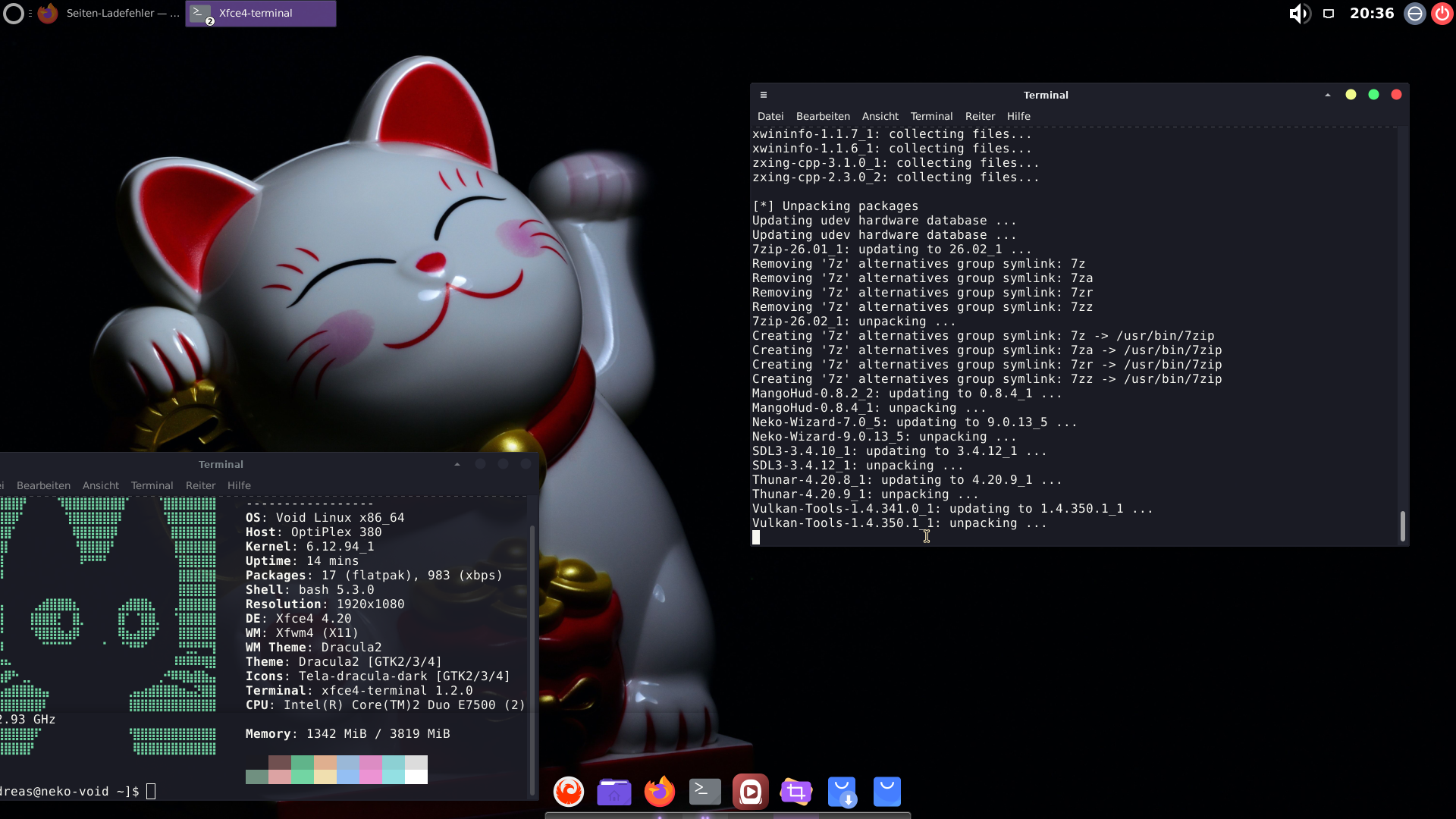The height and width of the screenshot is (819, 1456).
Task: Click "Host: OptiPlex 380" in neofetch
Action: (313, 532)
